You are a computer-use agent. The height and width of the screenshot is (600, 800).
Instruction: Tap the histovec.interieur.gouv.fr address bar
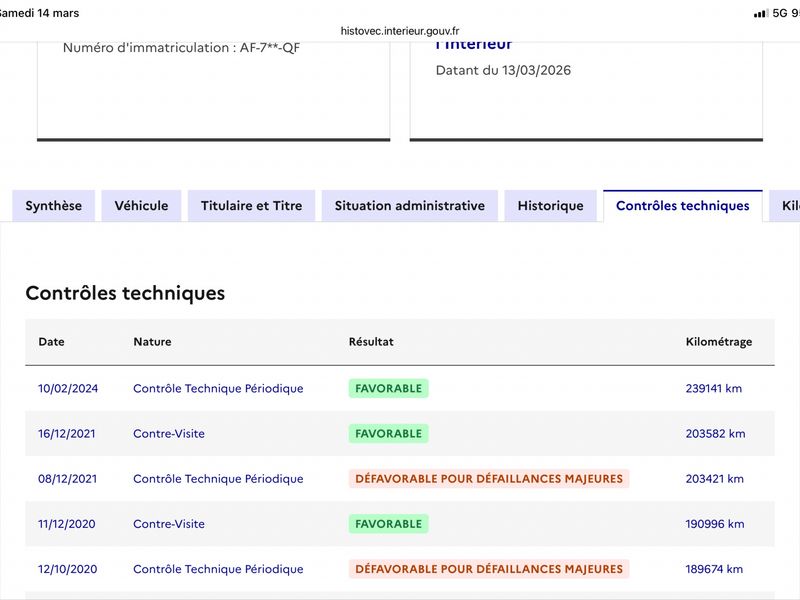pos(400,31)
